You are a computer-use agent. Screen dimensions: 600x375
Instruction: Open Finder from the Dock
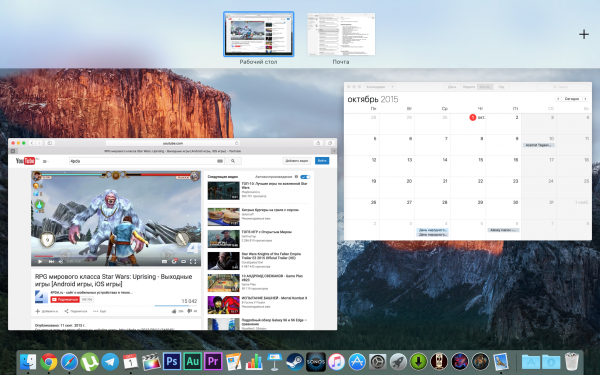28,362
